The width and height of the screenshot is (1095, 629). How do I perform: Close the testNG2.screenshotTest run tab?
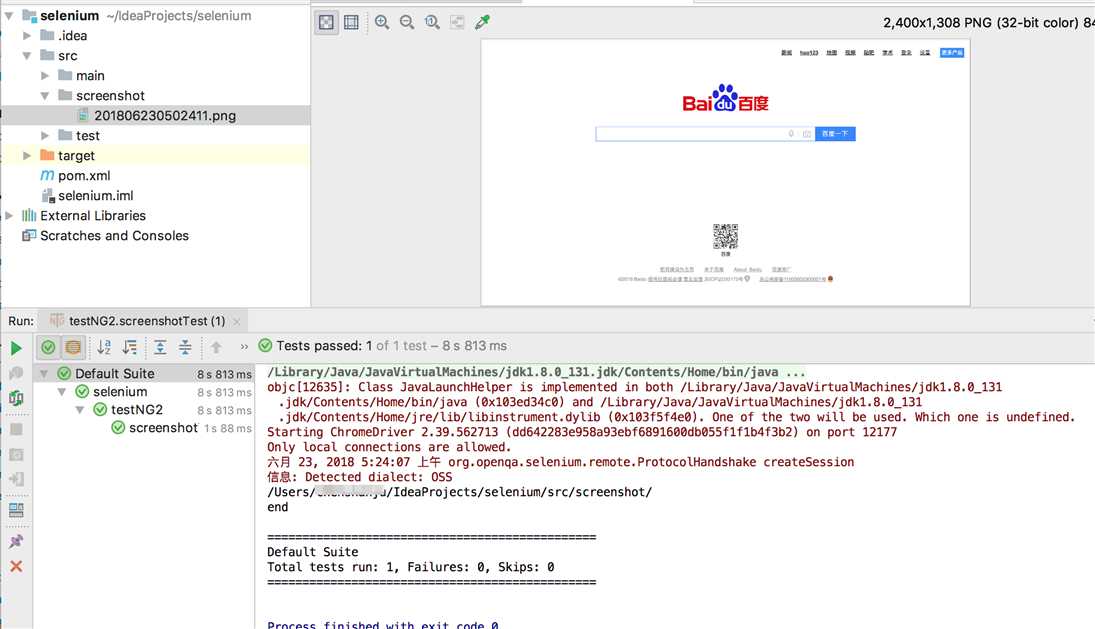tap(237, 322)
